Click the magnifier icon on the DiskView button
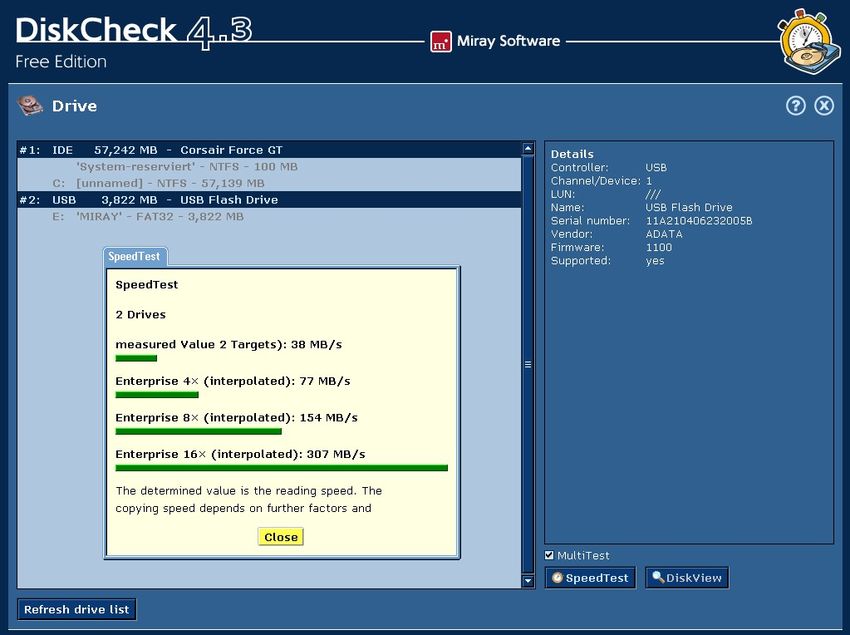The image size is (850, 635). (657, 577)
